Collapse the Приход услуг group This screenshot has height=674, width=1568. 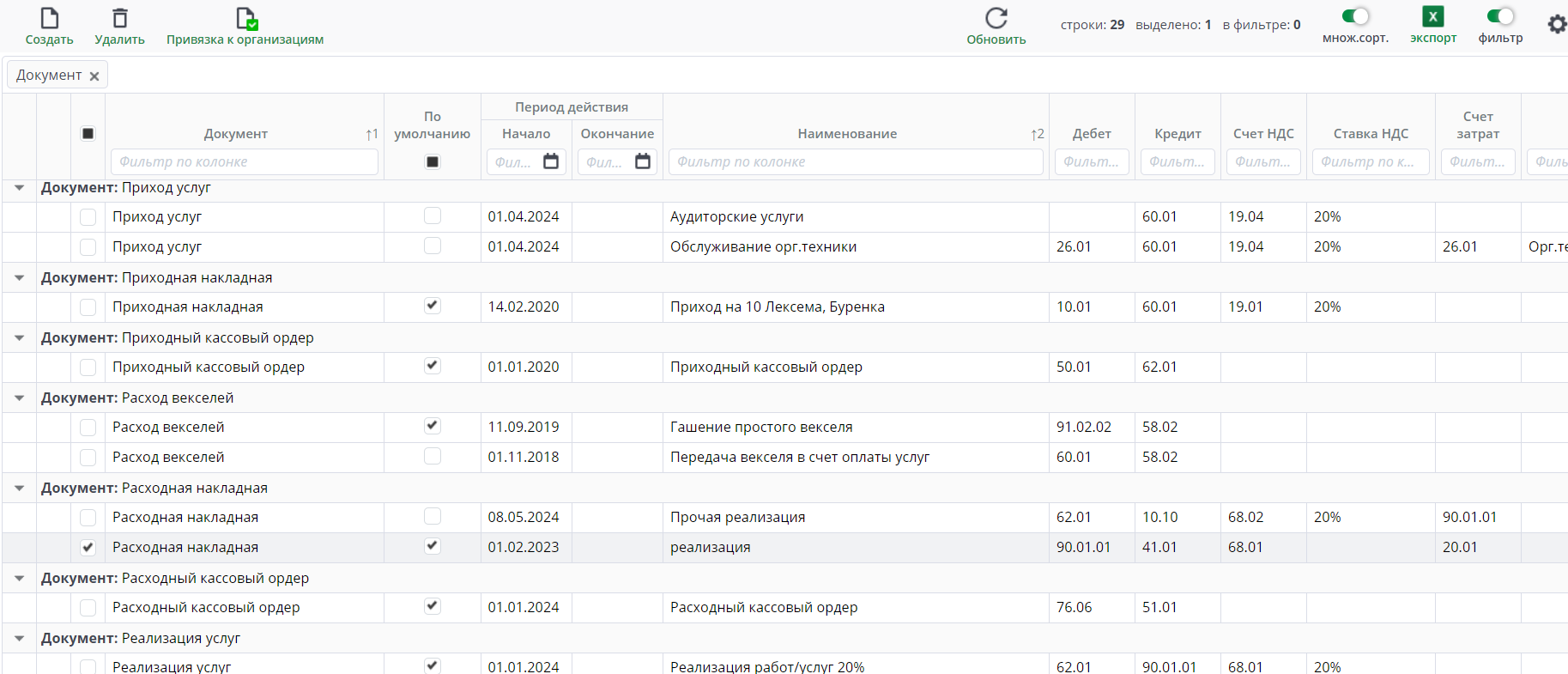point(20,188)
